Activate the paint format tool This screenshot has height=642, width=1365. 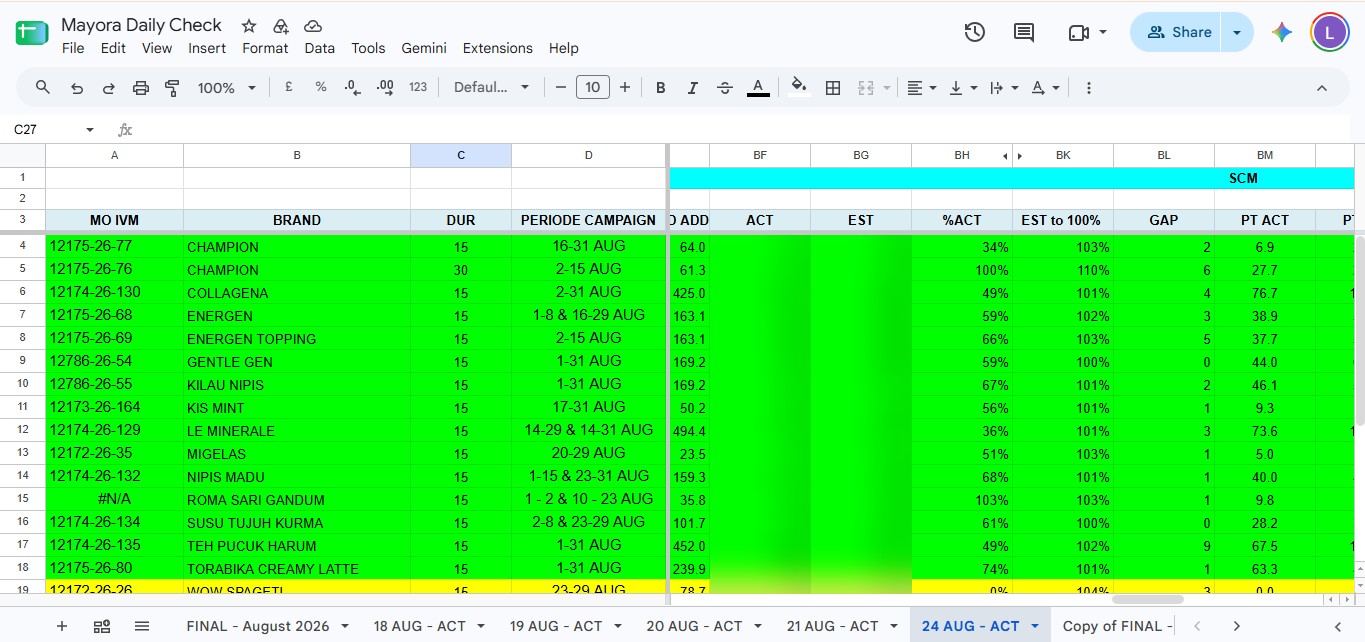[x=172, y=88]
